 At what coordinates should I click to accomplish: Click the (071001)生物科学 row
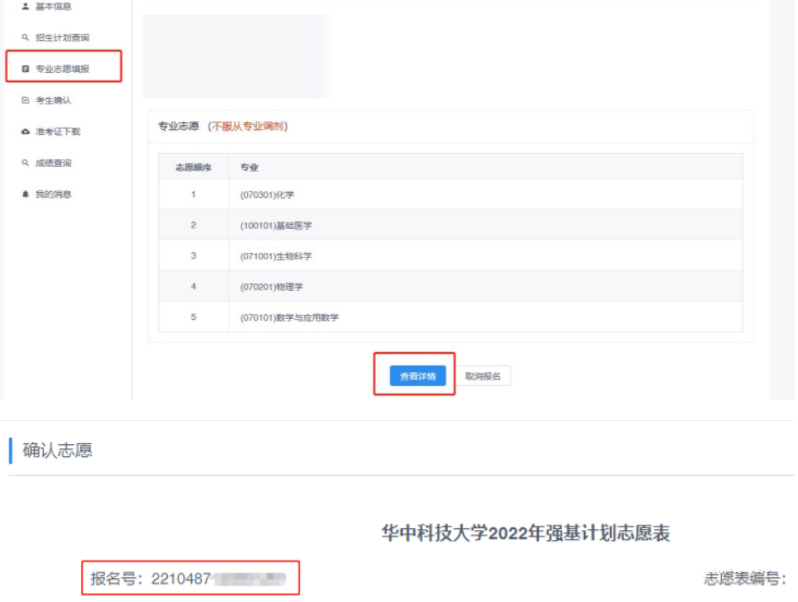pyautogui.click(x=450, y=255)
